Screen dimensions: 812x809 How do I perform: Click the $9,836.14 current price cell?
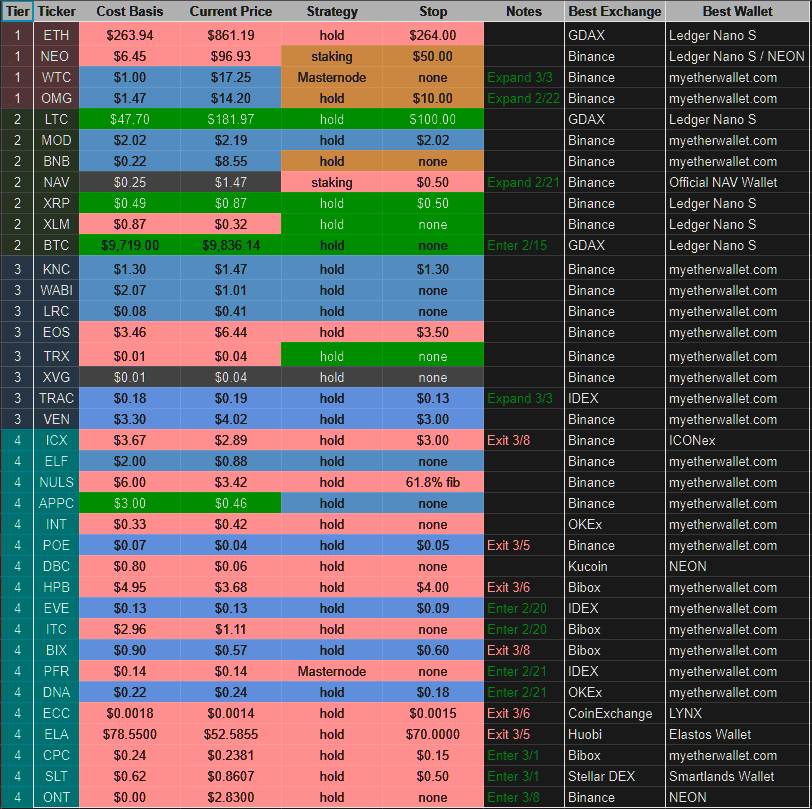tap(230, 245)
